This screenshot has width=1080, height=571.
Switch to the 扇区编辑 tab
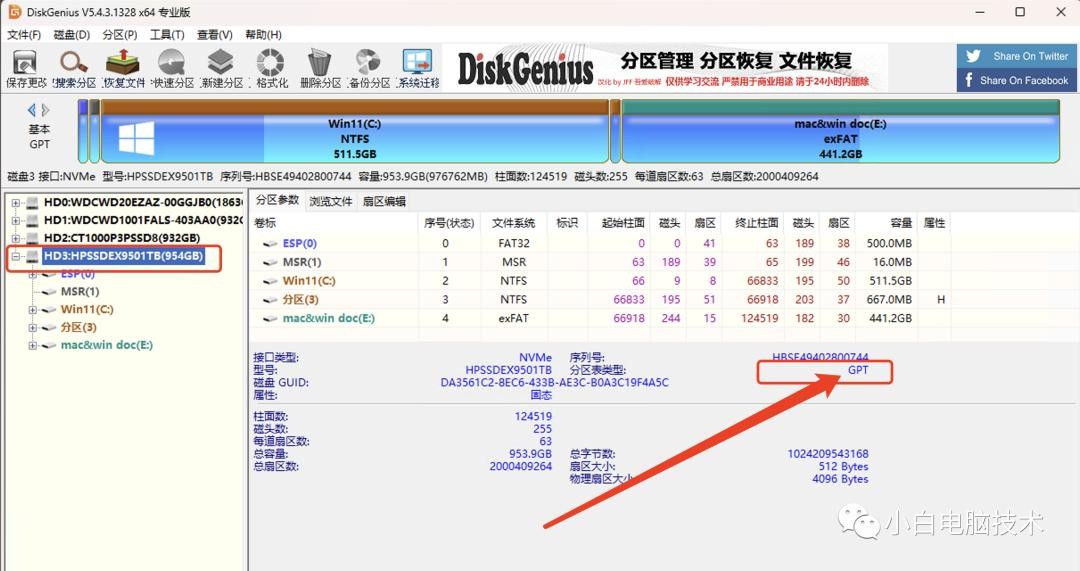coord(384,201)
